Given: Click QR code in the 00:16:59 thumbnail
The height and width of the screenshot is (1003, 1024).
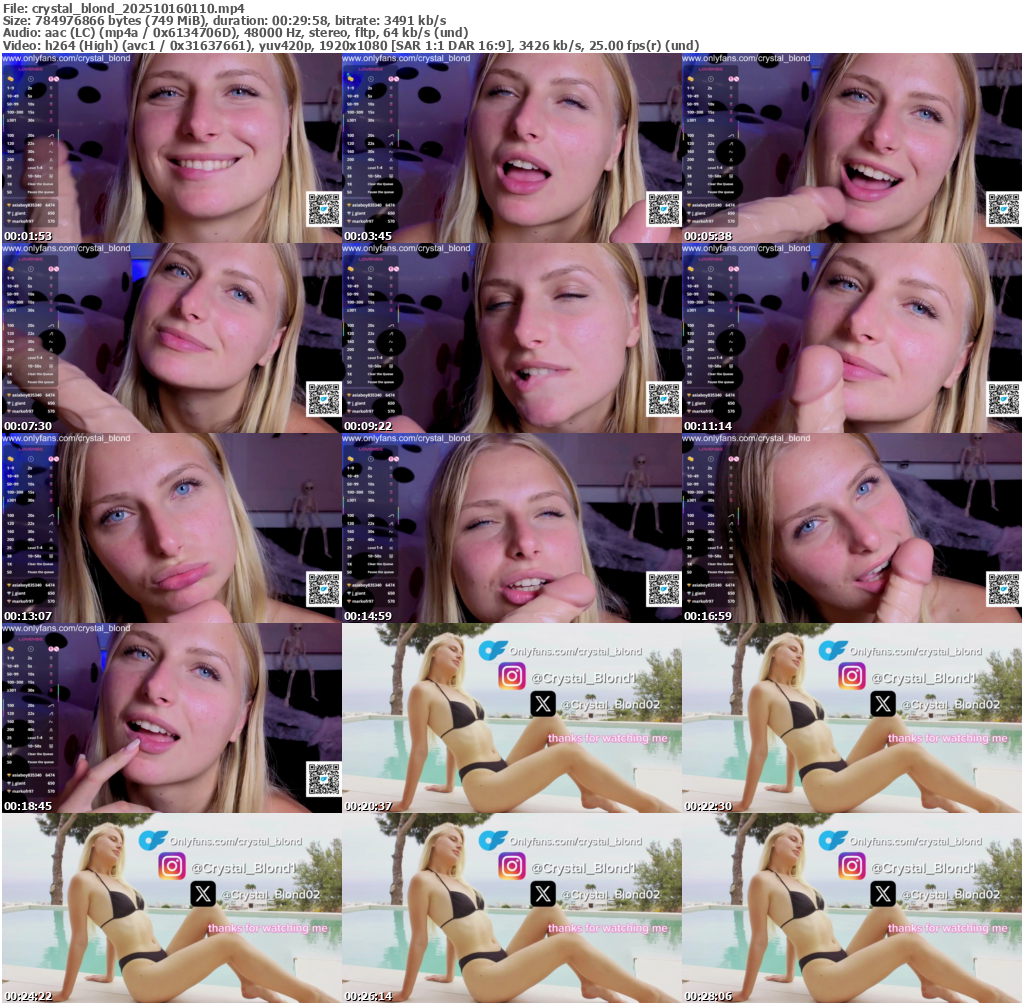Looking at the screenshot, I should pos(1003,589).
